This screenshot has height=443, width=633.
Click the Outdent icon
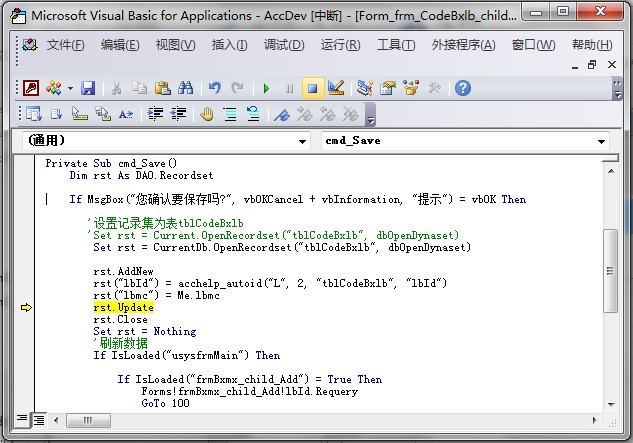pyautogui.click(x=178, y=114)
